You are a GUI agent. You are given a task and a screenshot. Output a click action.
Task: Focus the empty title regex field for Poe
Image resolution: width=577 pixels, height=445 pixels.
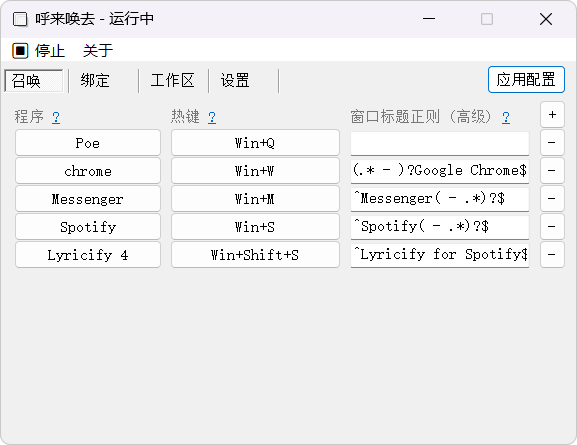point(440,143)
